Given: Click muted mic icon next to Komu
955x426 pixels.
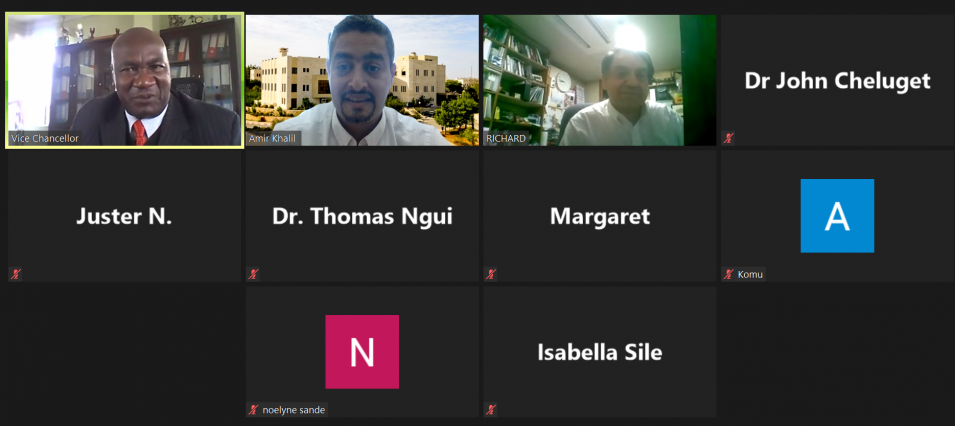Looking at the screenshot, I should pos(728,274).
